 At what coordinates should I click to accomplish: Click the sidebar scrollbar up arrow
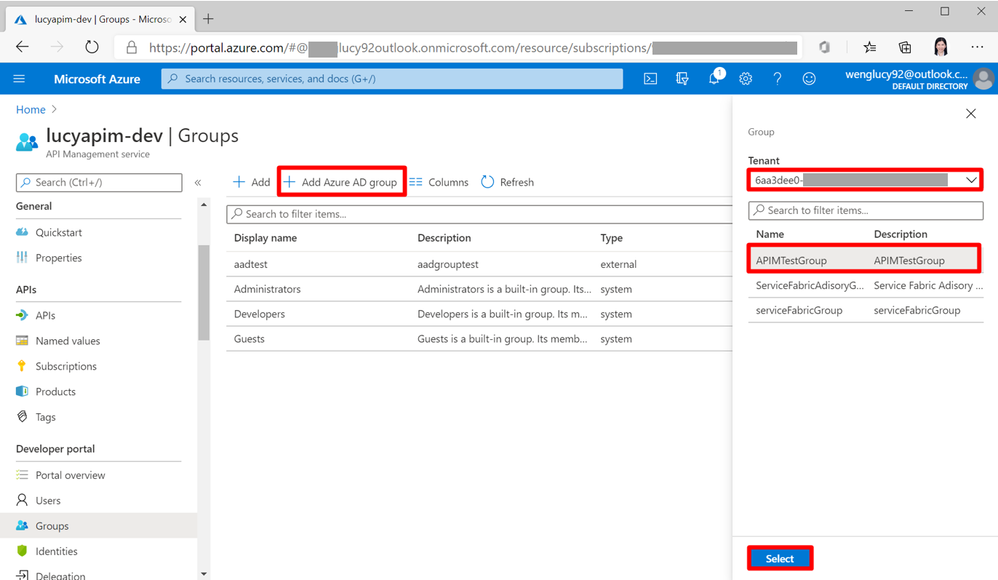[x=204, y=205]
